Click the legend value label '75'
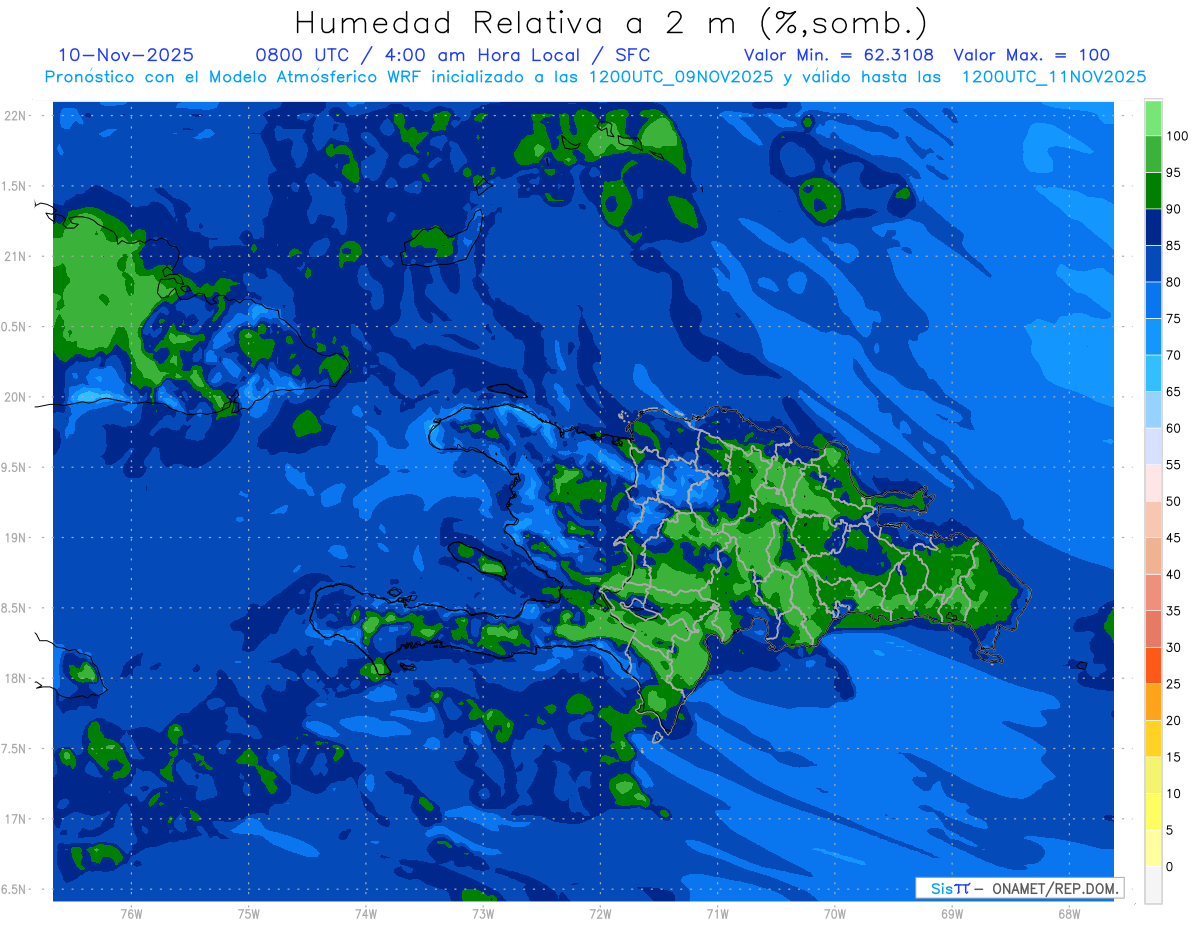1200x927 pixels. (1173, 318)
